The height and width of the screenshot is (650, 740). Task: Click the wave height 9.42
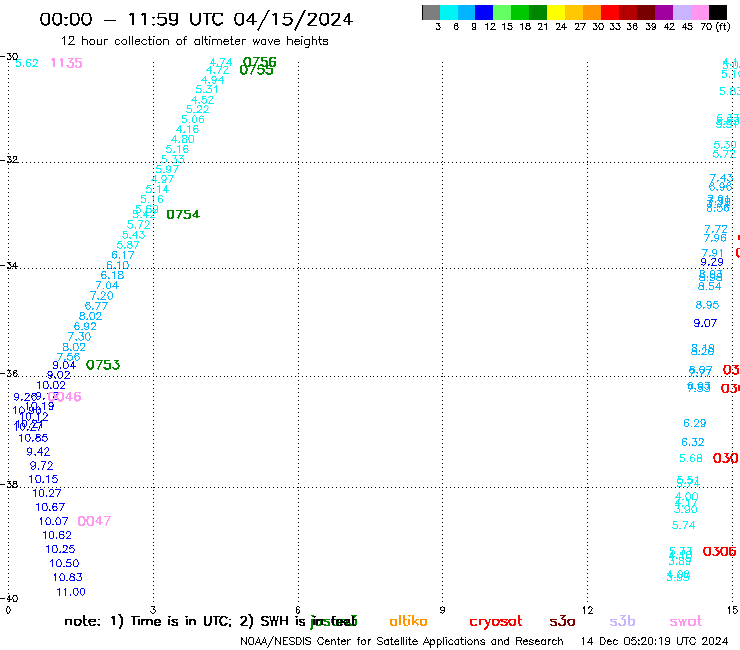pos(38,452)
